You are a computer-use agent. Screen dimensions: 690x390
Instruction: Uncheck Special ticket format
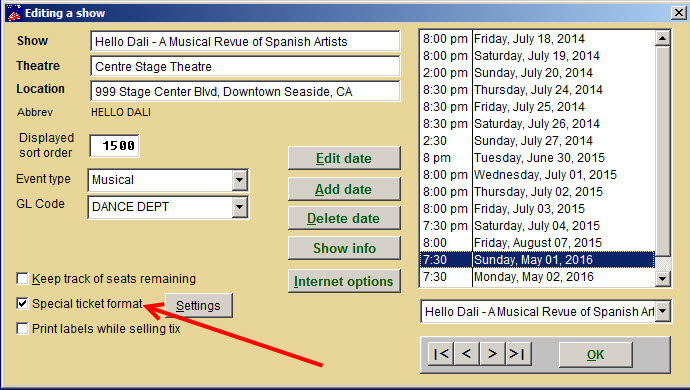click(x=22, y=303)
